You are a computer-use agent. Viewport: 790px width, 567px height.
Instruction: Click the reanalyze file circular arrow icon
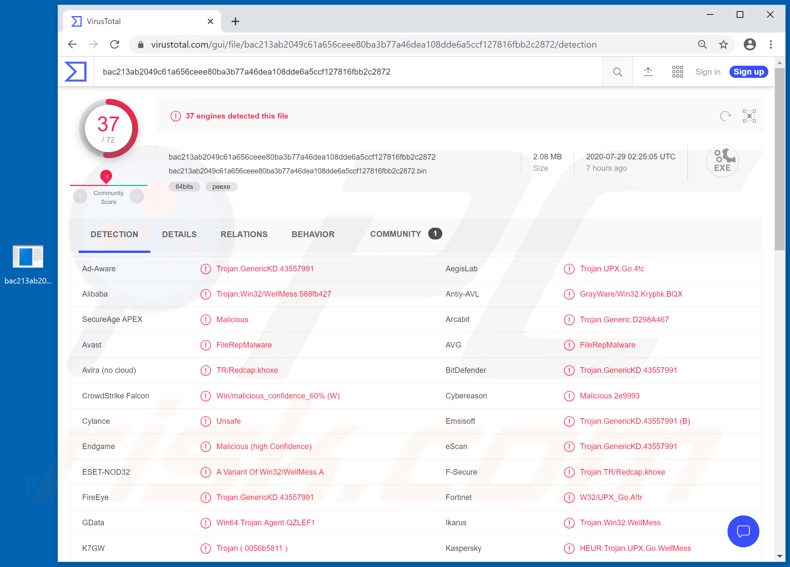coord(725,116)
